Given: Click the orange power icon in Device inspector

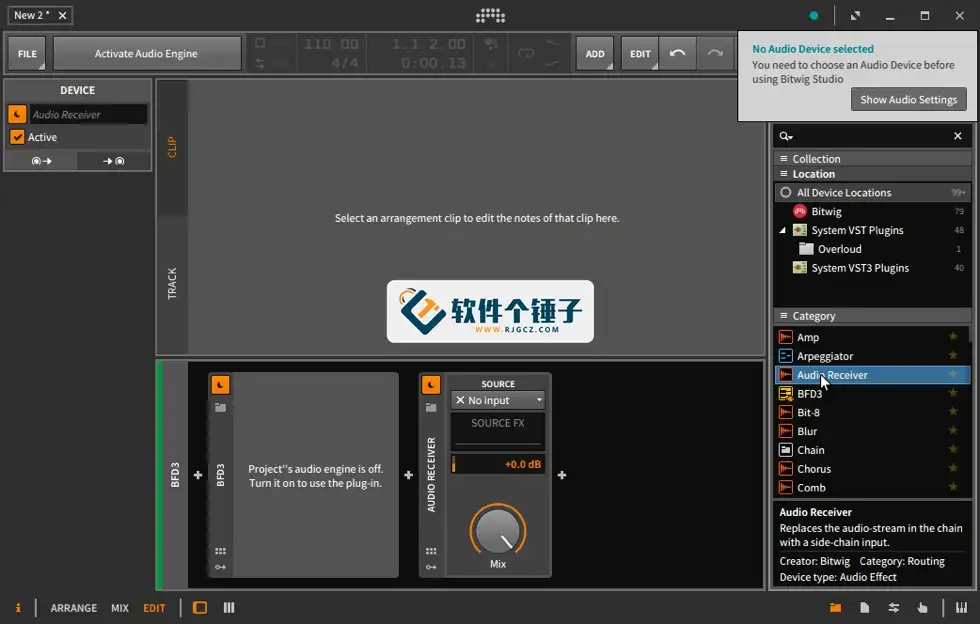Looking at the screenshot, I should point(18,114).
